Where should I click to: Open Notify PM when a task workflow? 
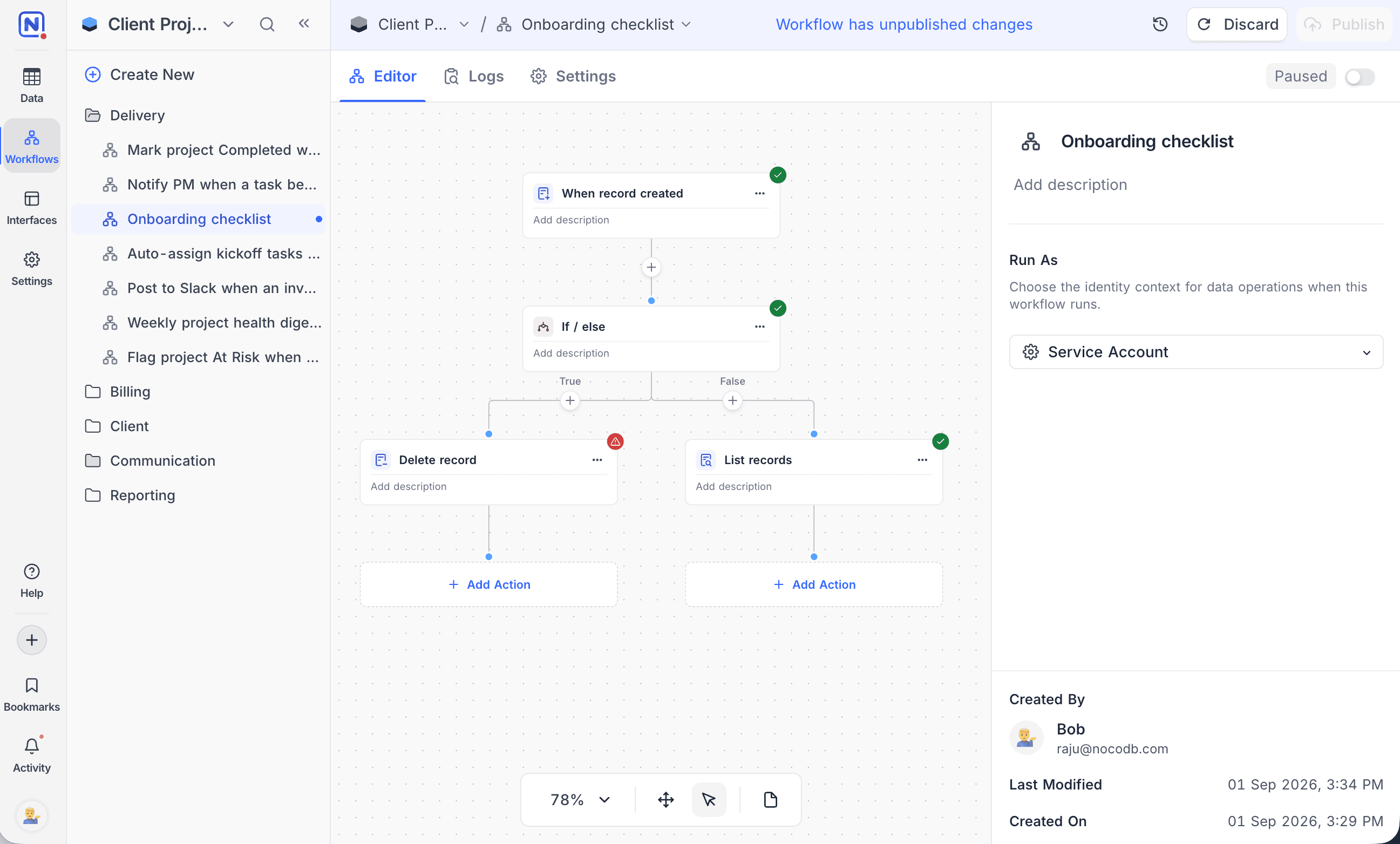pyautogui.click(x=199, y=185)
